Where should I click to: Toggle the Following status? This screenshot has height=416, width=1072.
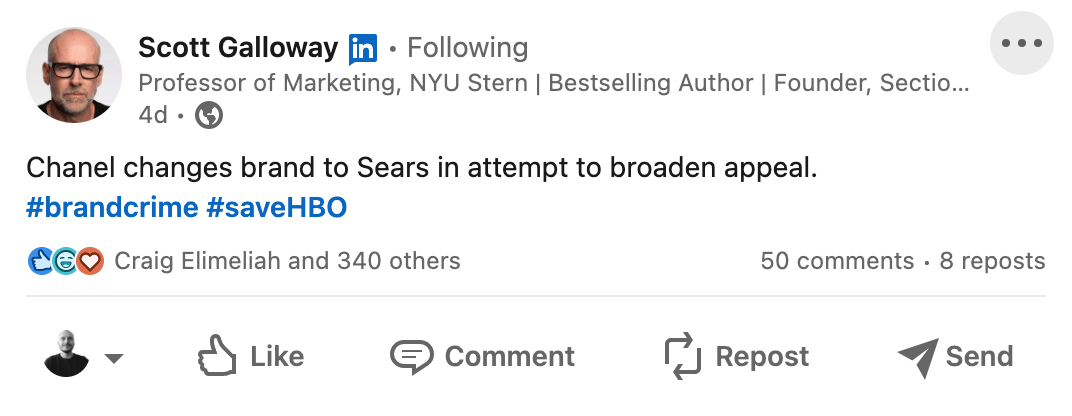(468, 48)
